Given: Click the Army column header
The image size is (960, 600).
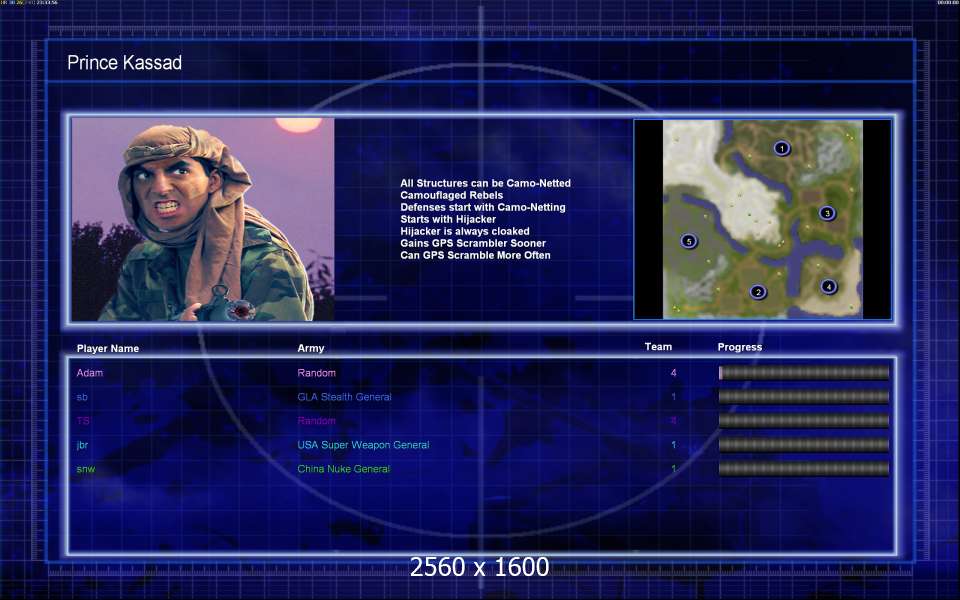Looking at the screenshot, I should click(310, 348).
